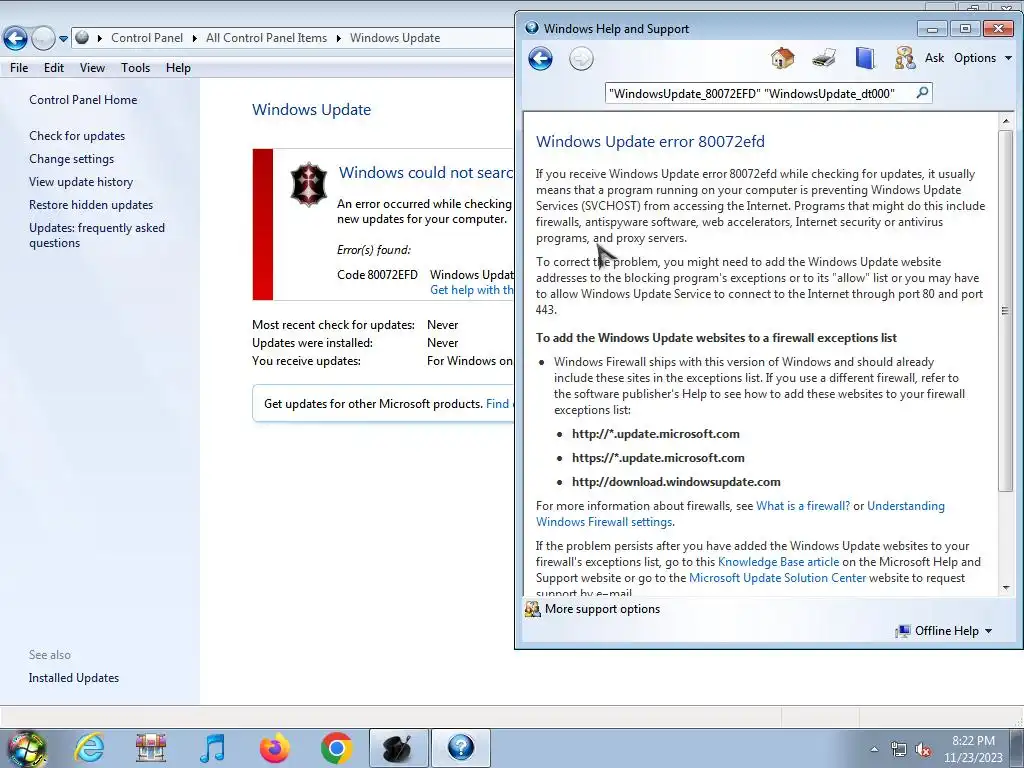Open the Help menu

[x=178, y=68]
